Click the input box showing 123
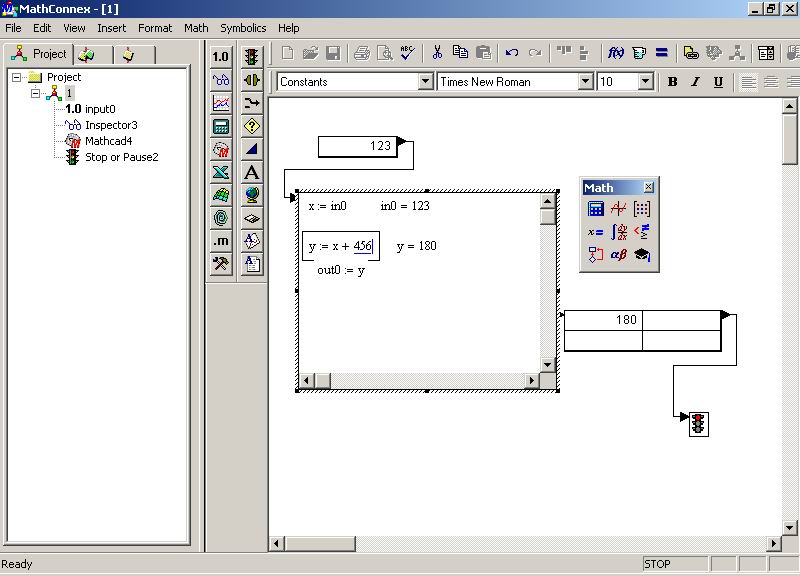This screenshot has height=576, width=800. tap(358, 146)
